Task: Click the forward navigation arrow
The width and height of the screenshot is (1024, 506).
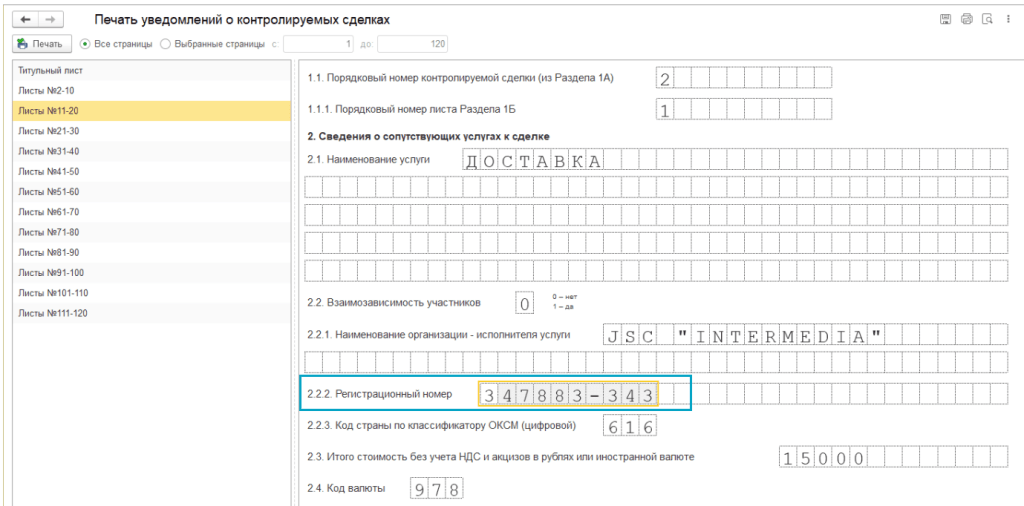Action: pos(48,19)
